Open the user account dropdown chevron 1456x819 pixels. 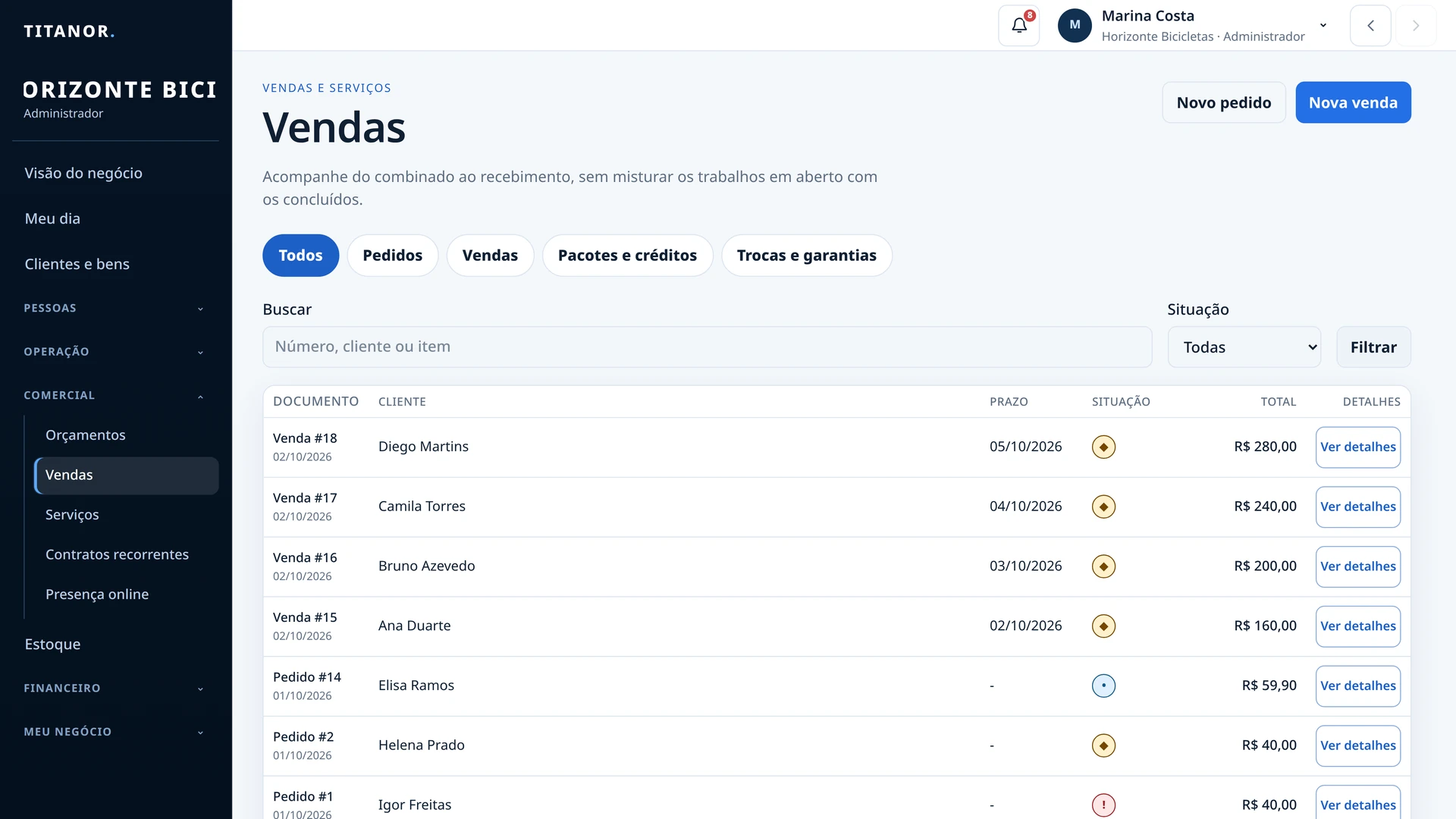click(x=1323, y=26)
